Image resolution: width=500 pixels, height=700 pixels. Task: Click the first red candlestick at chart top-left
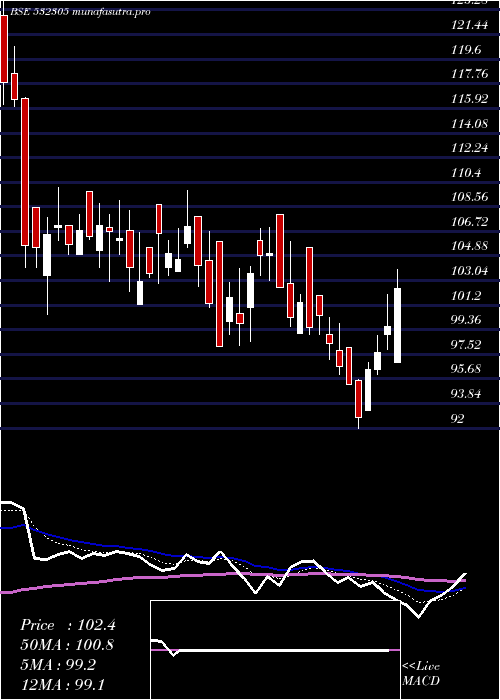[x=4, y=49]
